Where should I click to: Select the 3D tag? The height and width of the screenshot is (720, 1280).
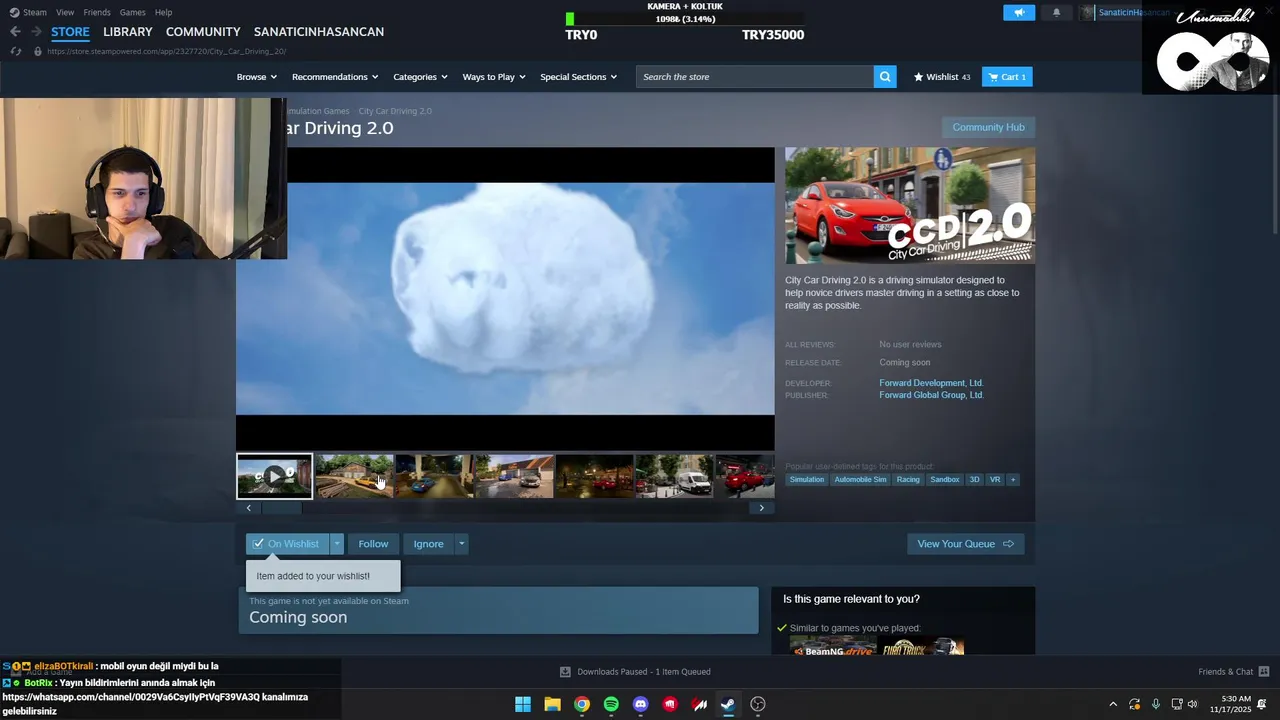(974, 480)
